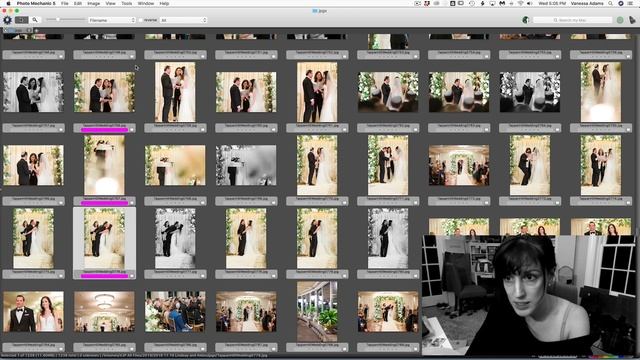The image size is (640, 360).
Task: Toggle tag checkbox under groom leaning forward thumbnail
Action: coord(557,202)
